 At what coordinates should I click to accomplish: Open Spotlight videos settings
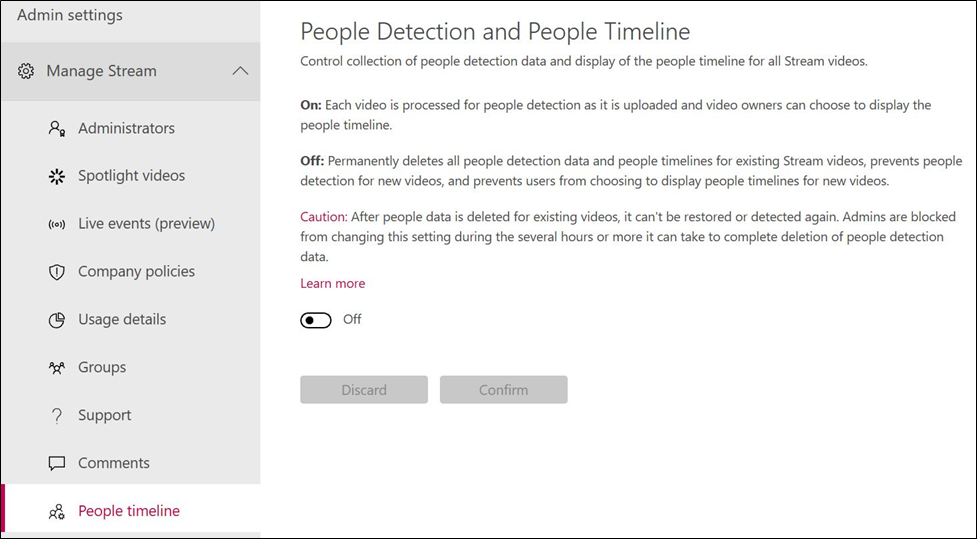(130, 176)
